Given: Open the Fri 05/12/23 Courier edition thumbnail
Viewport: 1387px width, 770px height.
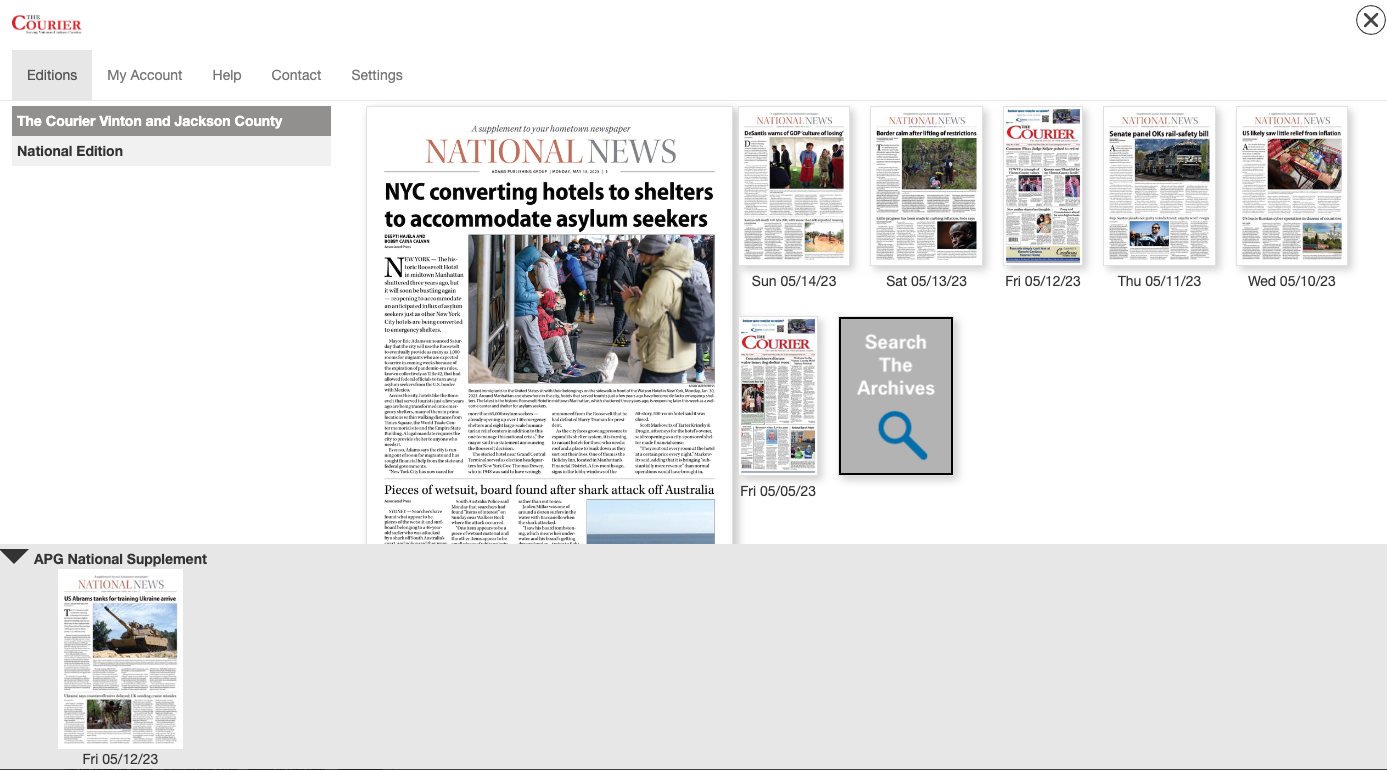Looking at the screenshot, I should point(1042,186).
